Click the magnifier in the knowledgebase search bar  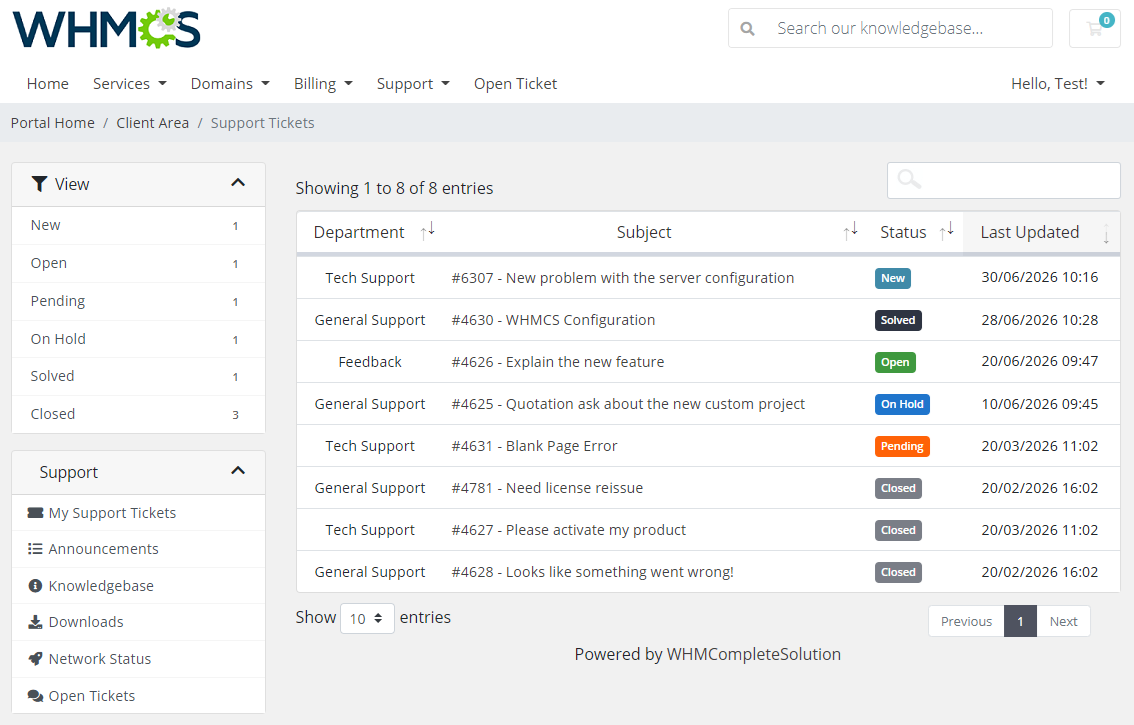747,29
